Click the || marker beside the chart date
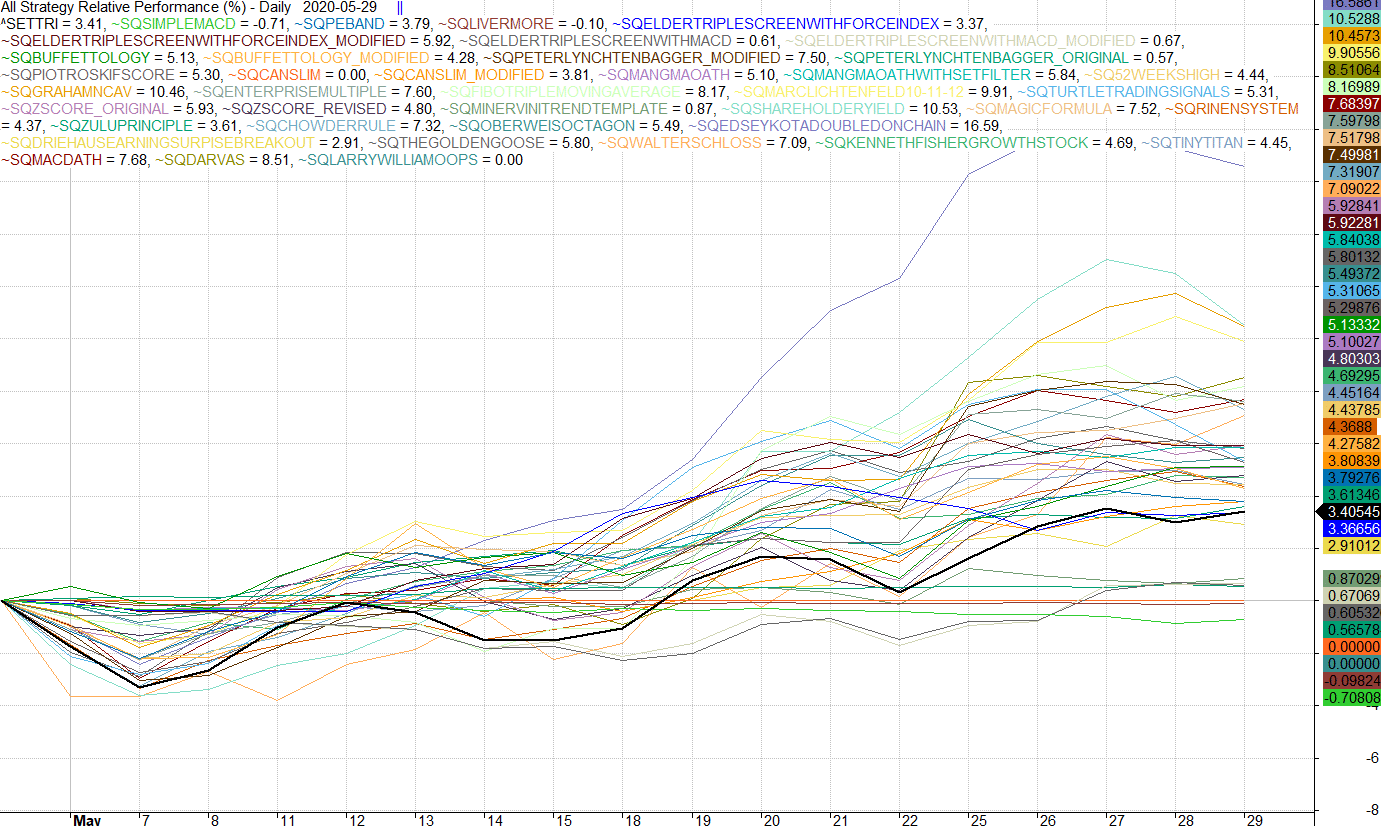Image resolution: width=1381 pixels, height=826 pixels. 400,7
